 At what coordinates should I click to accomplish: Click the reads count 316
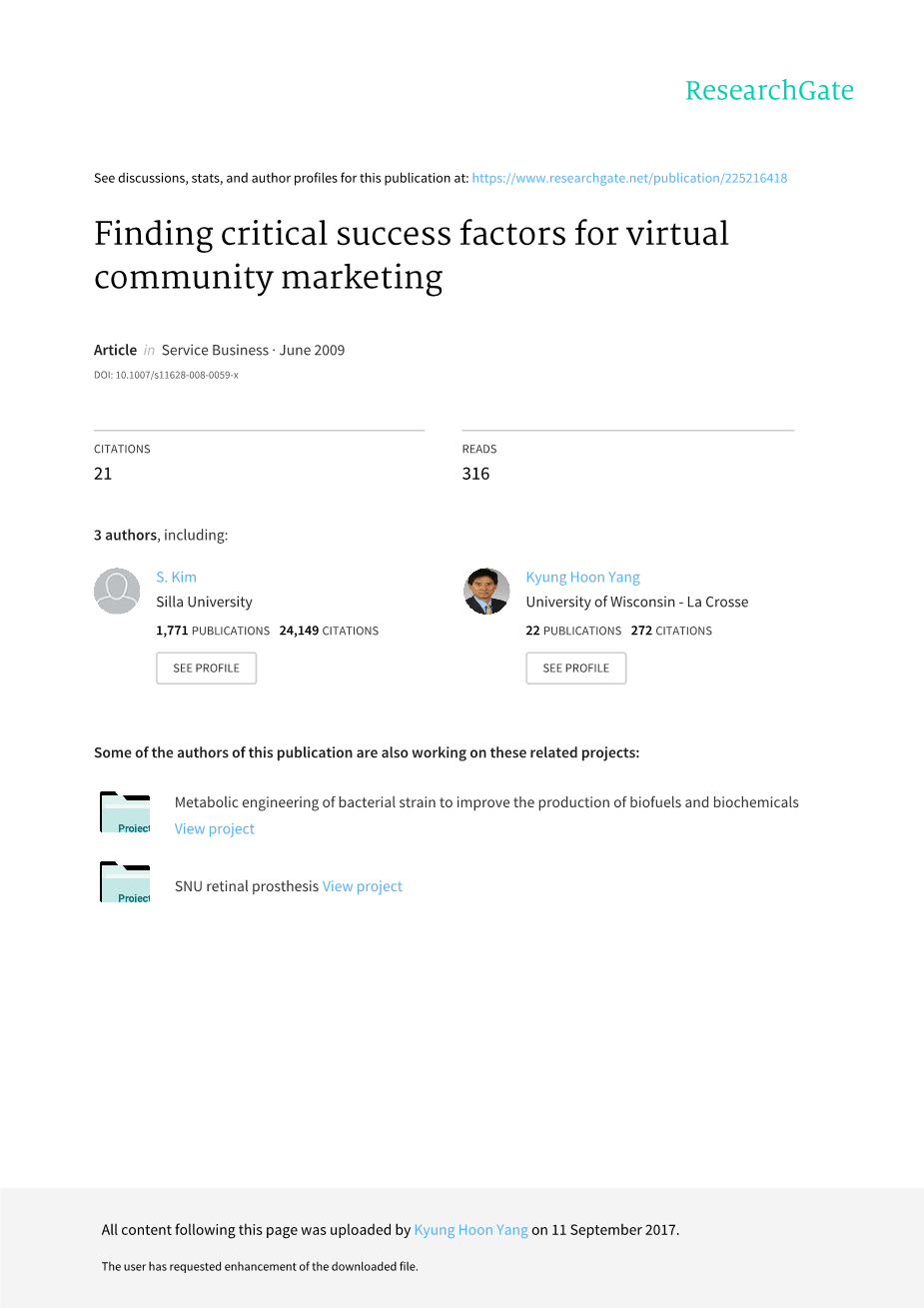[x=475, y=474]
